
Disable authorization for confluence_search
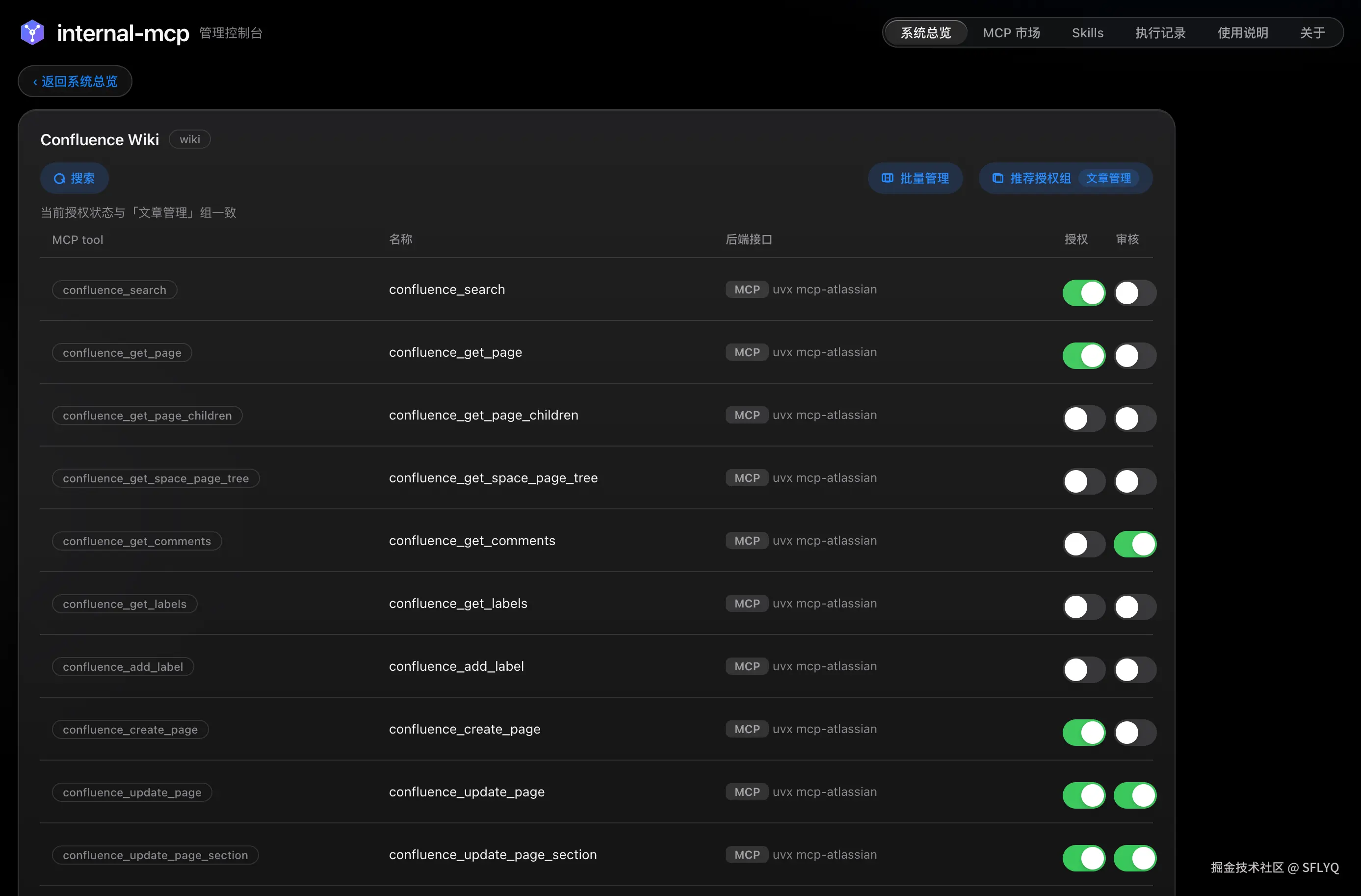(x=1084, y=293)
